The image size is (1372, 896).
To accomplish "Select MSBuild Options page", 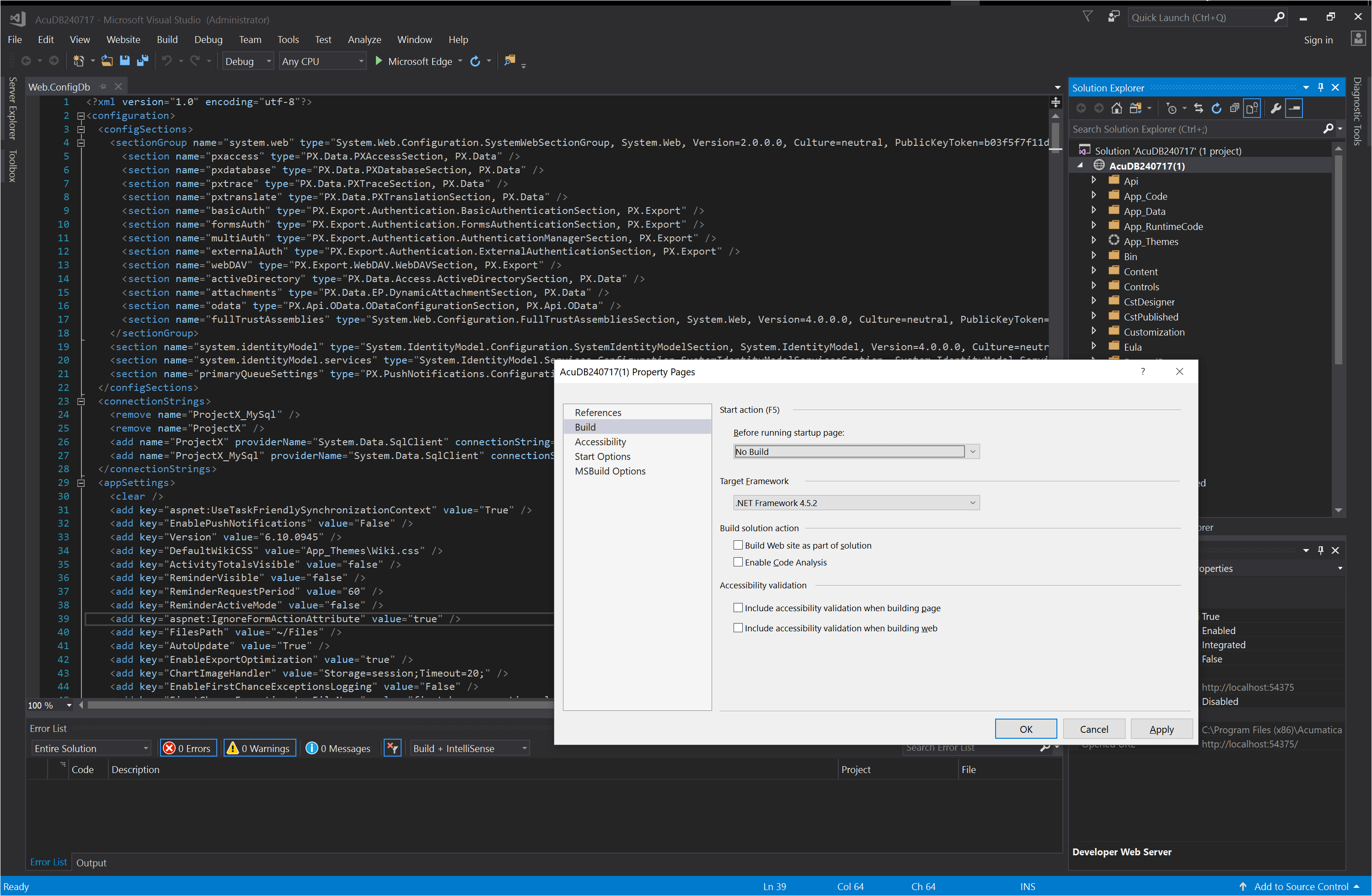I will click(x=610, y=471).
